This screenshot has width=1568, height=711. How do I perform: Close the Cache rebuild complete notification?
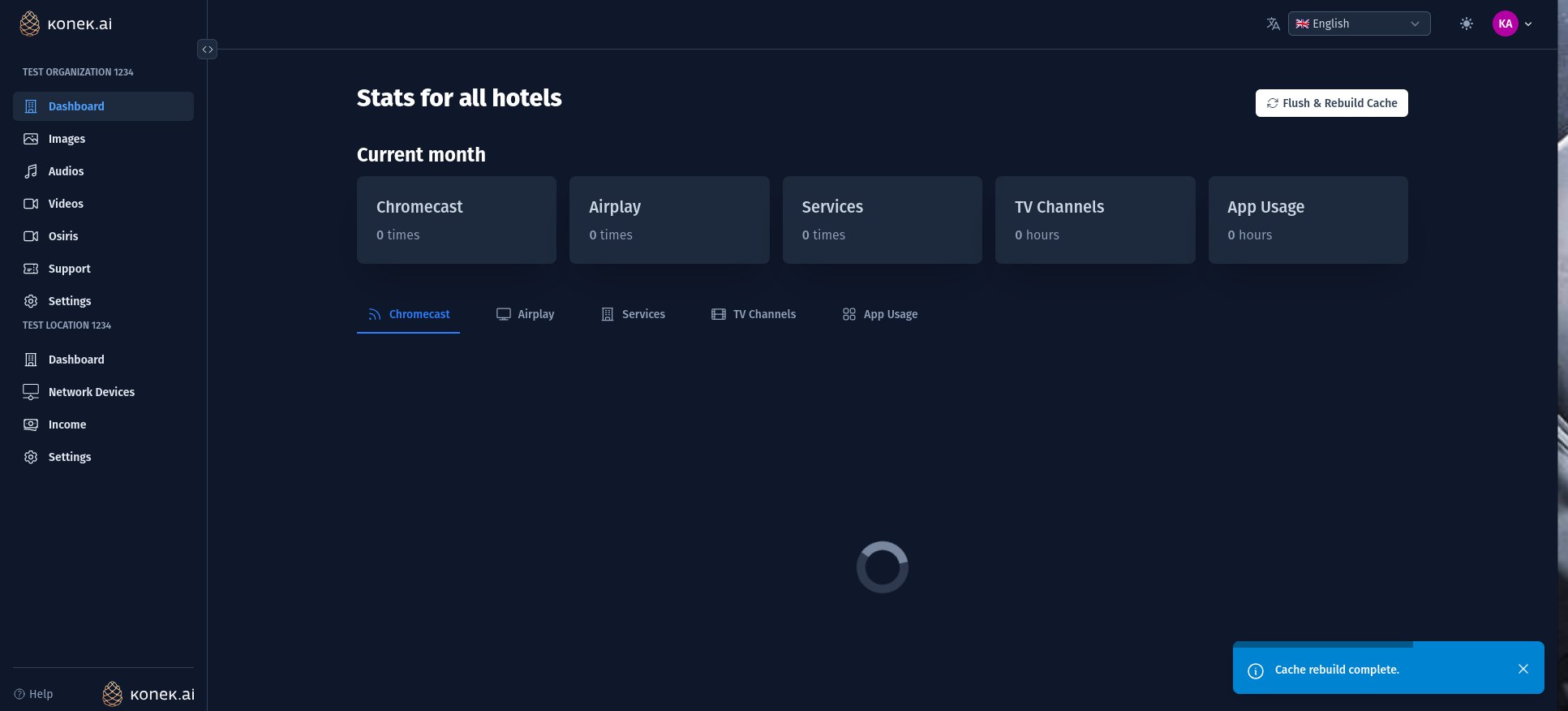[1523, 669]
